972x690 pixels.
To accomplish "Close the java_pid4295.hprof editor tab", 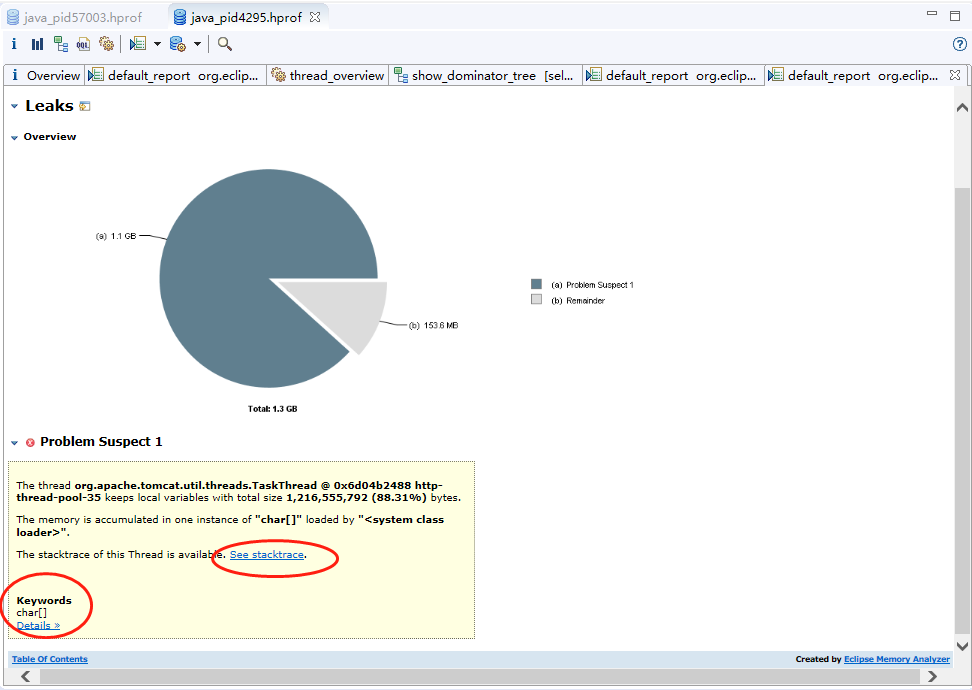I will tap(315, 17).
